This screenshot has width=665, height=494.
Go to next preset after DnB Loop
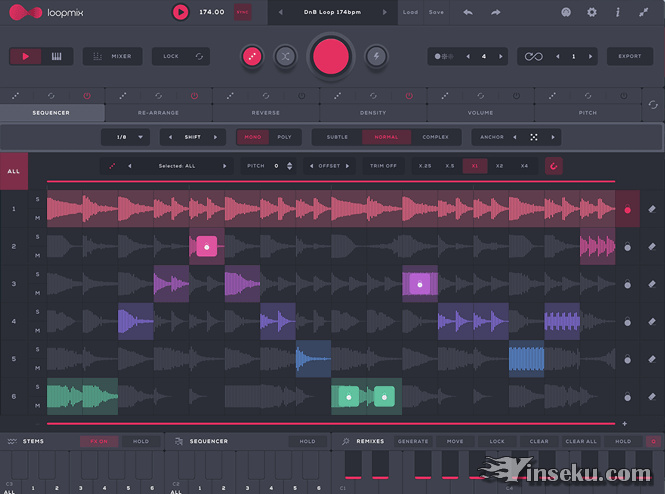coord(387,13)
